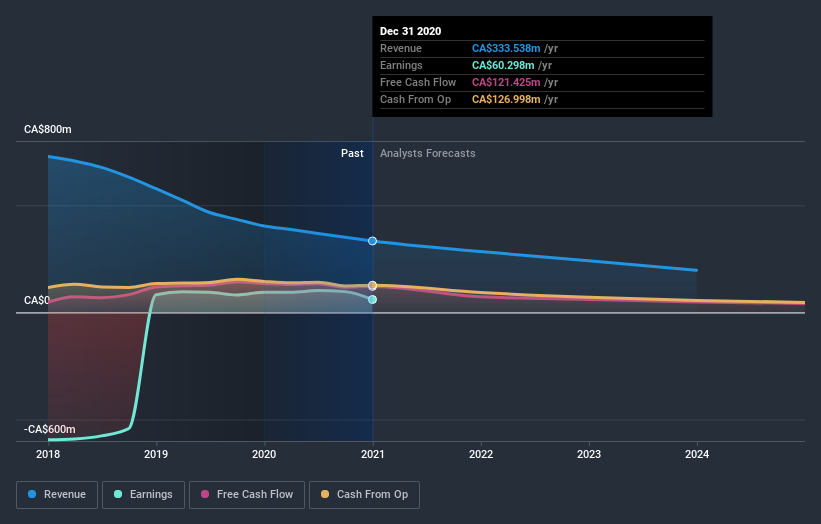Click the 2018 x-axis label
This screenshot has width=821, height=524.
[48, 454]
